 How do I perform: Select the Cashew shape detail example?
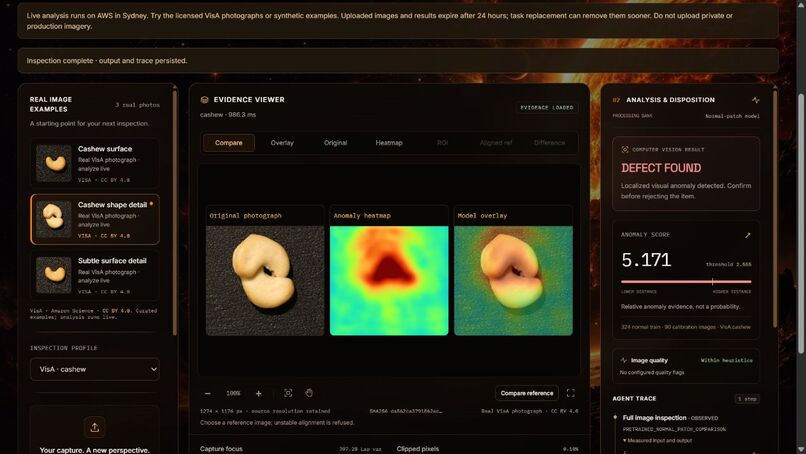(x=95, y=219)
